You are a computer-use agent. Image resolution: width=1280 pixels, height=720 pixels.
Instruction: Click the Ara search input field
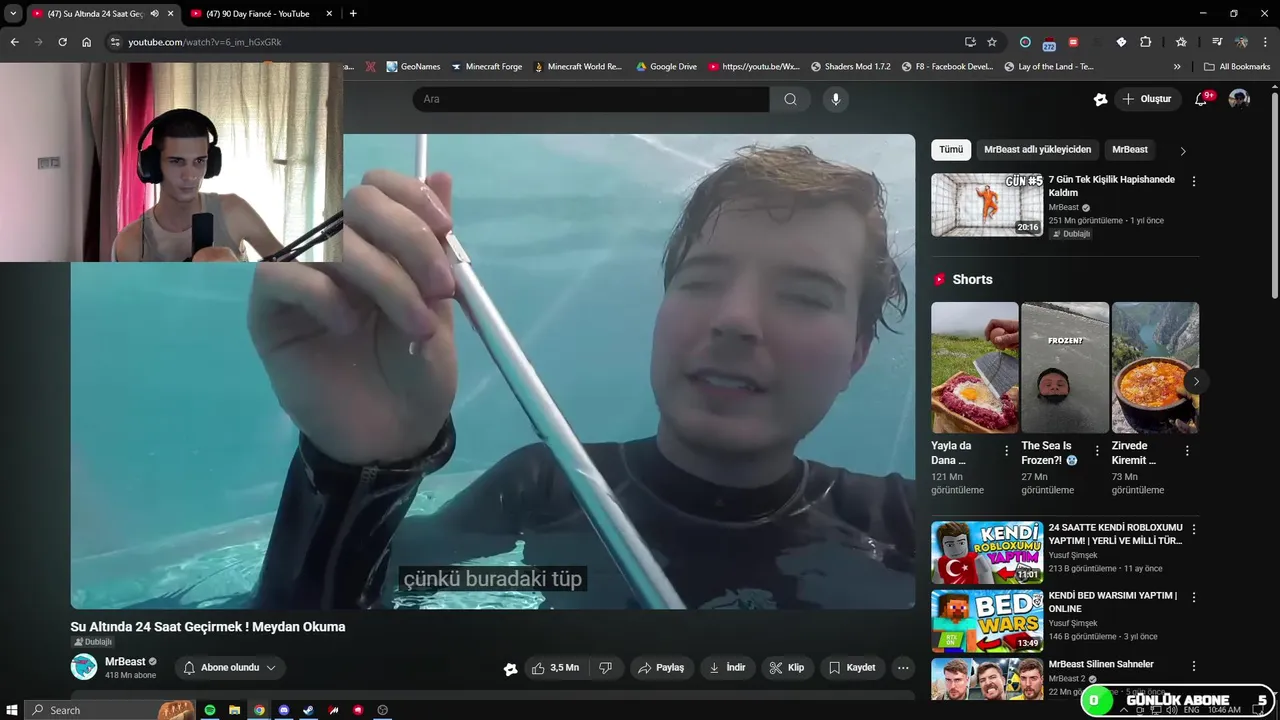(591, 99)
